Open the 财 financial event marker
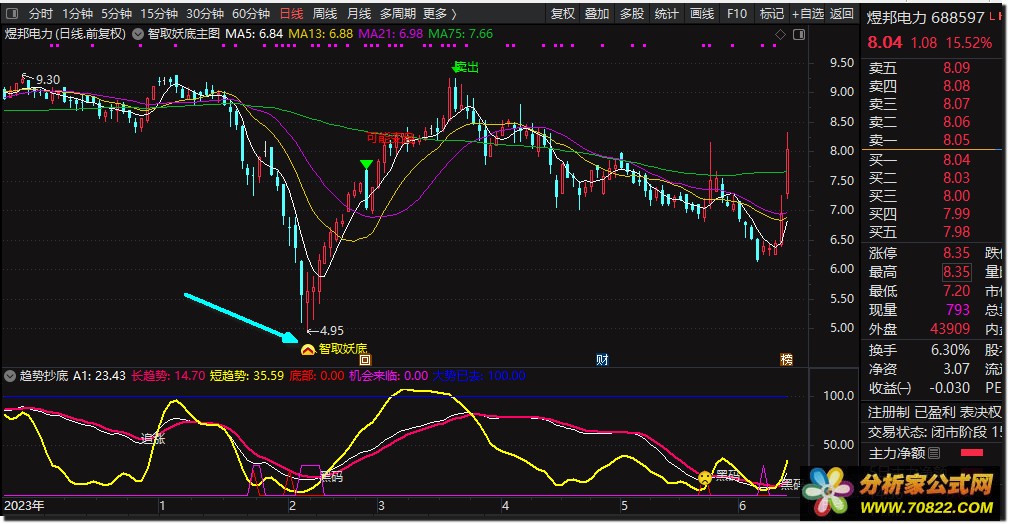Image resolution: width=1010 pixels, height=524 pixels. (x=602, y=360)
